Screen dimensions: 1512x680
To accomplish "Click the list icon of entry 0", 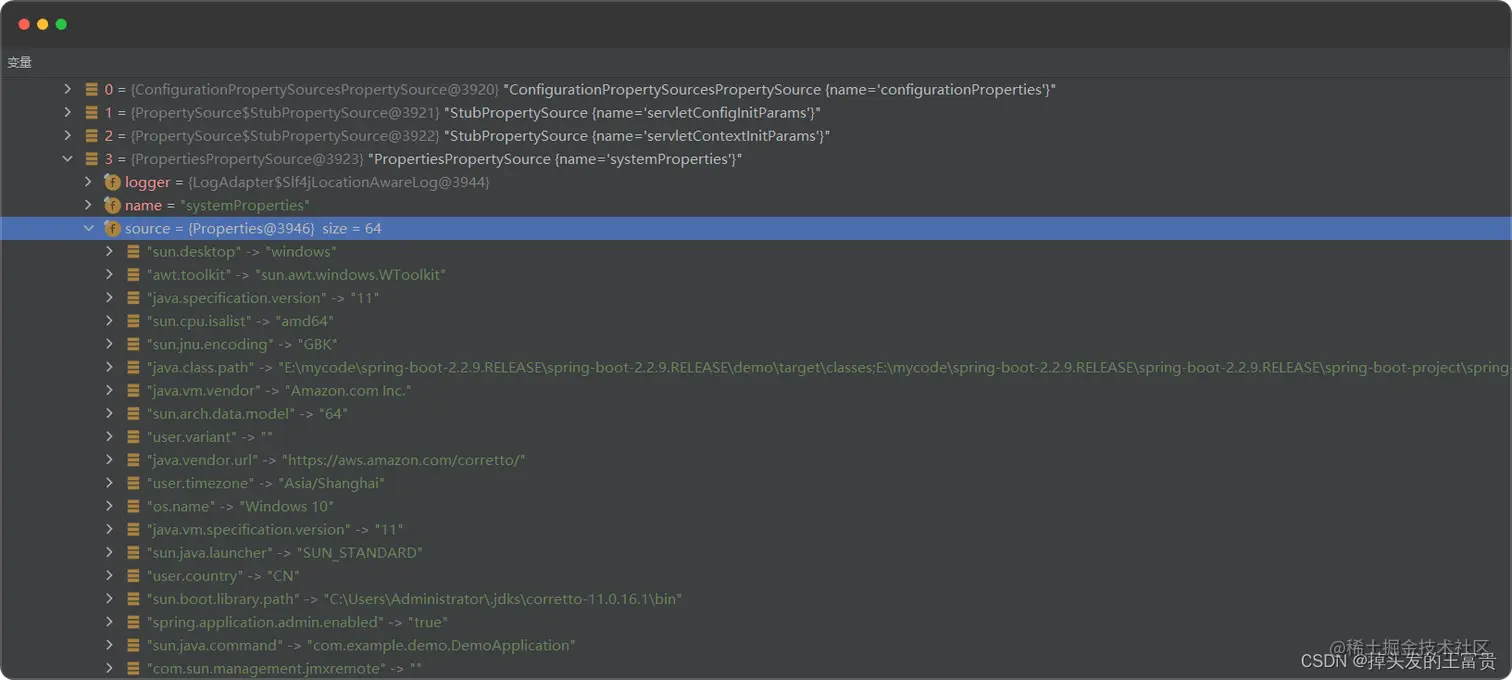I will [x=91, y=89].
